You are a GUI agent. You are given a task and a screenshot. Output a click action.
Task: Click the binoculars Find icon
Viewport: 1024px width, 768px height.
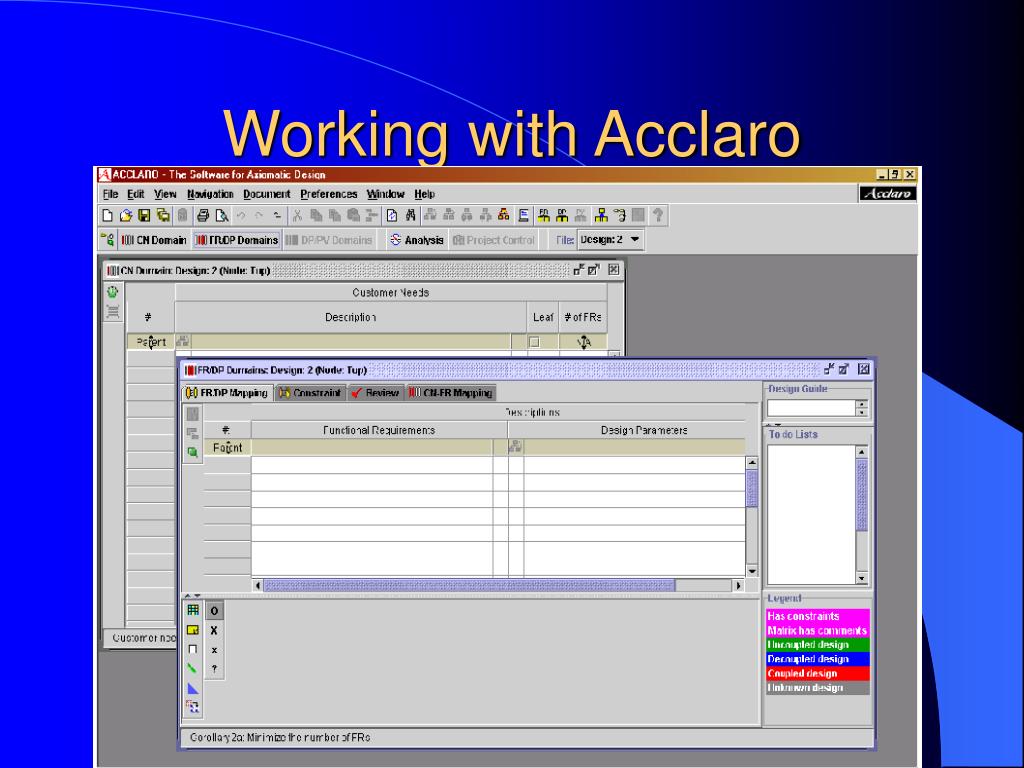pyautogui.click(x=411, y=215)
